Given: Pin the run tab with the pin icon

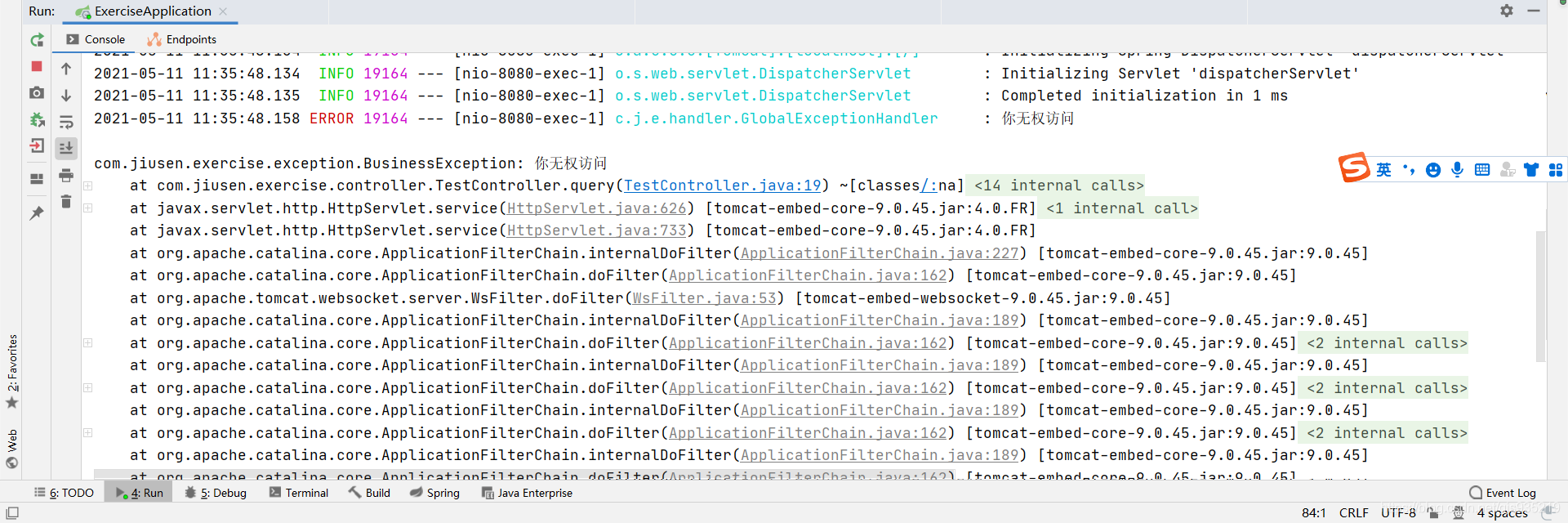Looking at the screenshot, I should pyautogui.click(x=37, y=213).
